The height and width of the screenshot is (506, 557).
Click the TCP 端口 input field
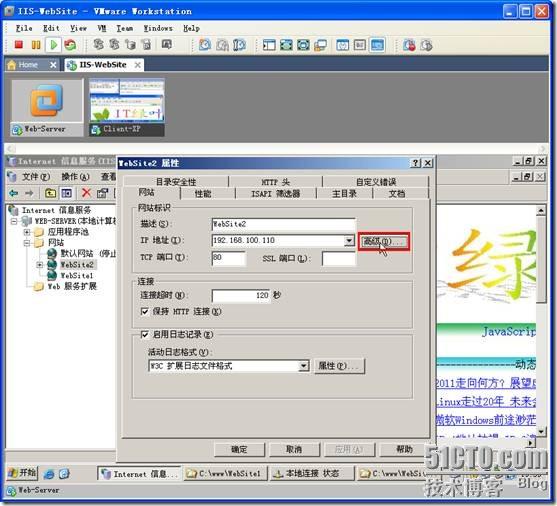pos(228,258)
